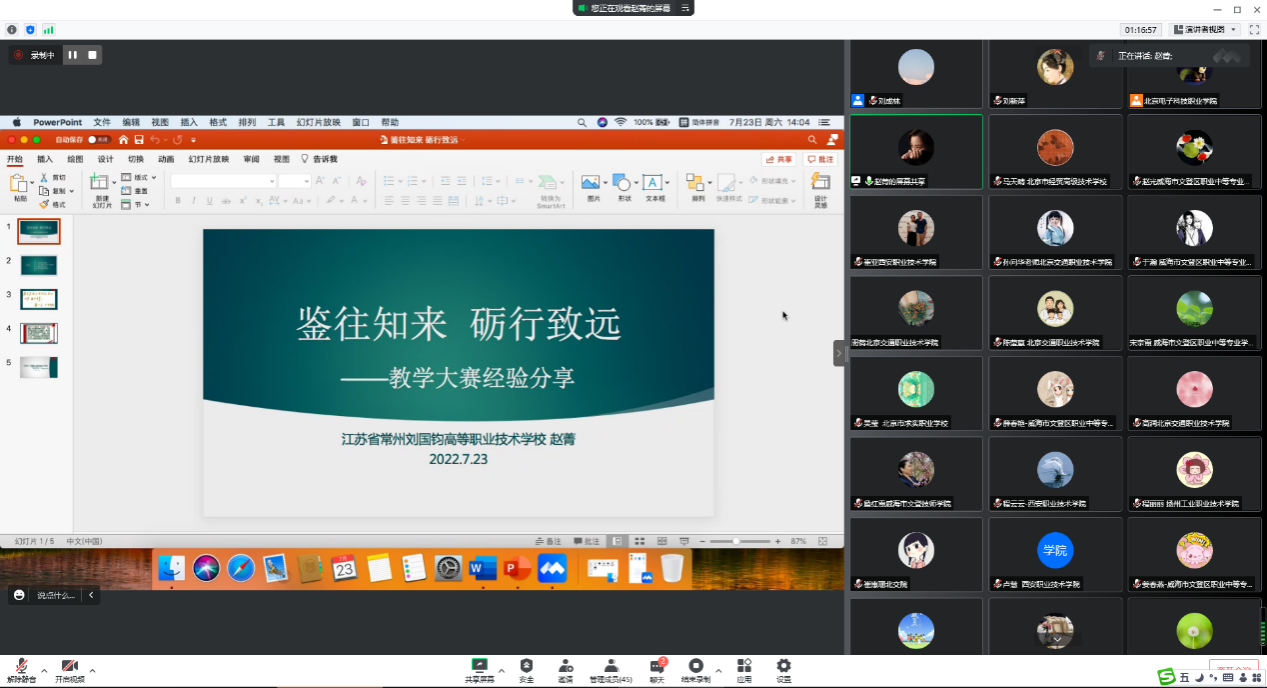Stop the recording with square button
1267x688 pixels.
[x=92, y=55]
